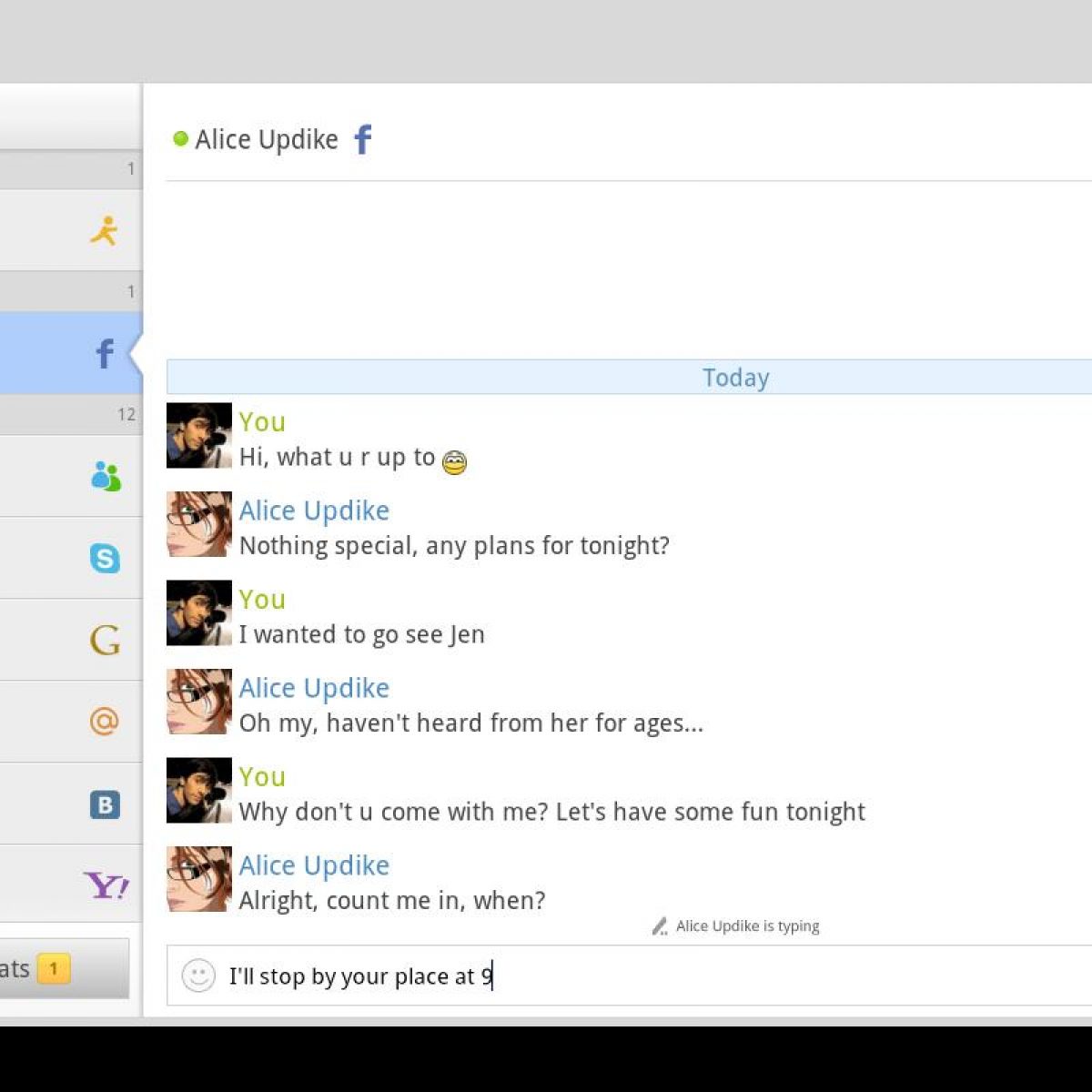Open the Skype account icon

(105, 558)
